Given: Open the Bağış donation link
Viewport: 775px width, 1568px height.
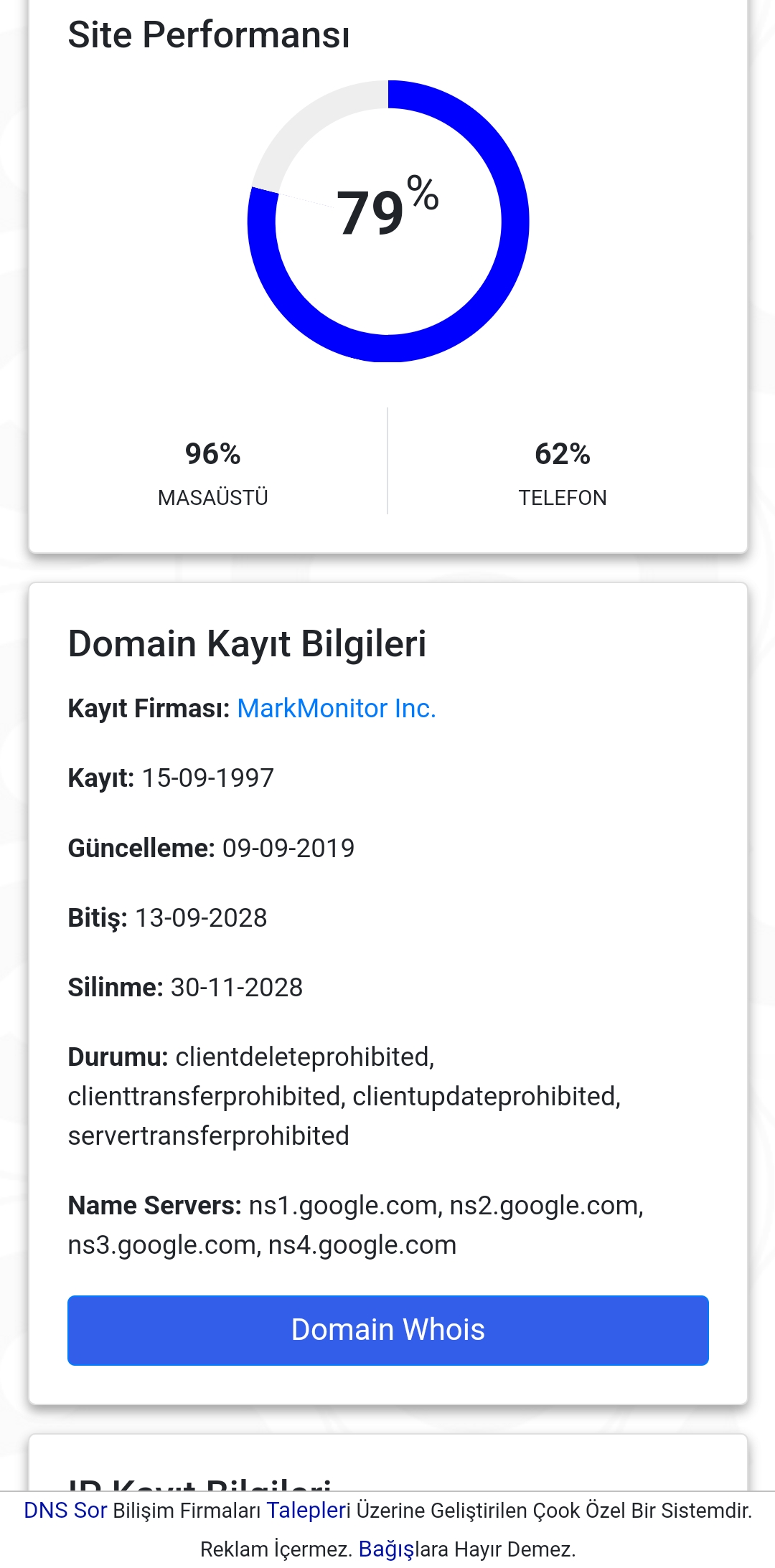Looking at the screenshot, I should 386,1549.
